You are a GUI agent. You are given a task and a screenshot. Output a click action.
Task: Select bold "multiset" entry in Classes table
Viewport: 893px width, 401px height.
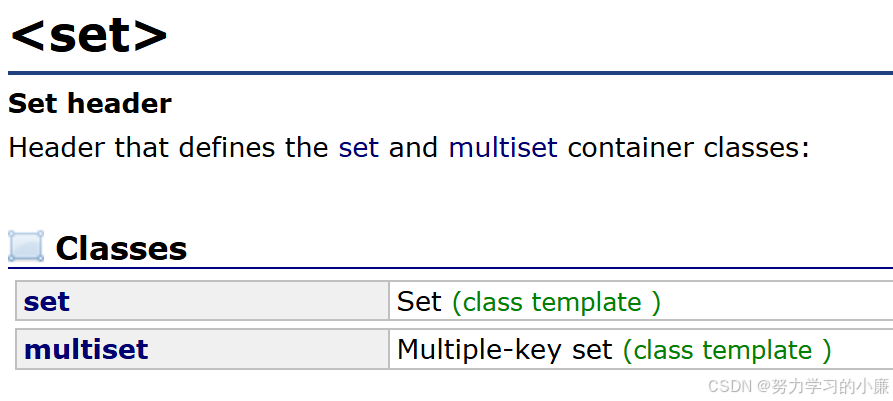tap(86, 349)
